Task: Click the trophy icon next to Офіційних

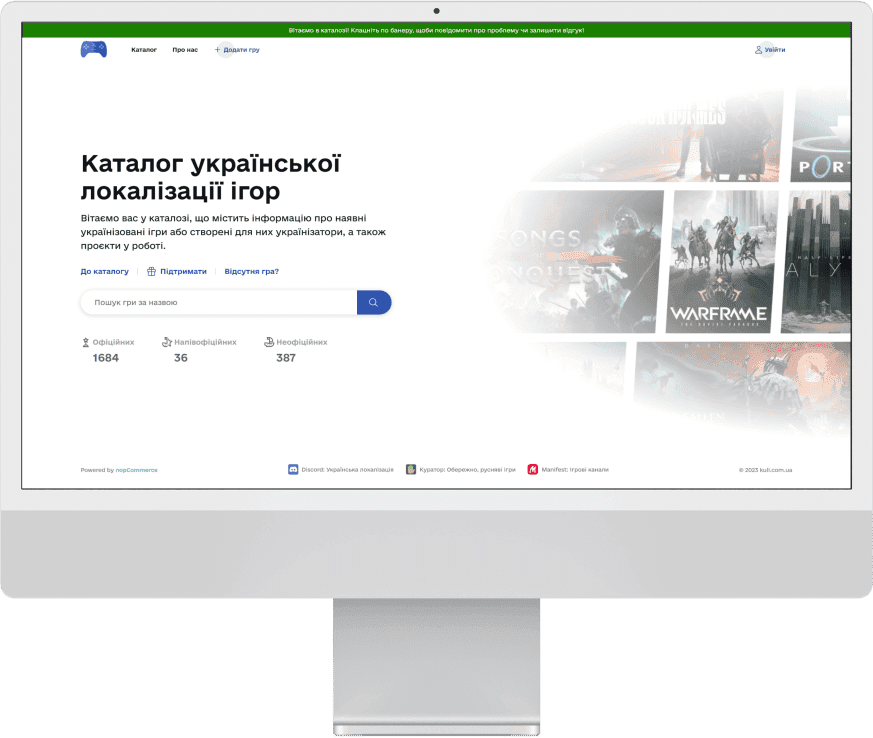Action: click(86, 341)
